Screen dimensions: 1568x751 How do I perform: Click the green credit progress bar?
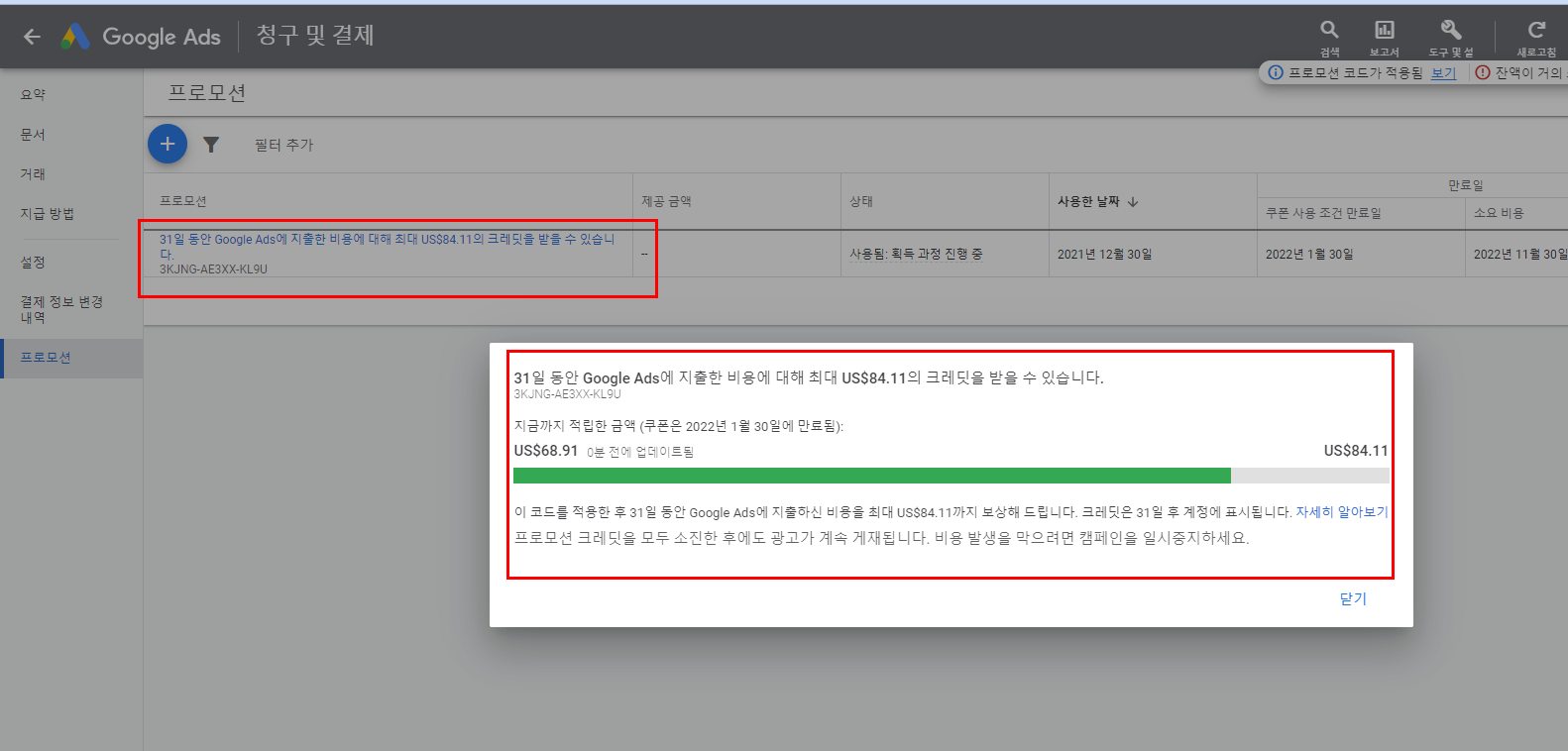(x=872, y=476)
